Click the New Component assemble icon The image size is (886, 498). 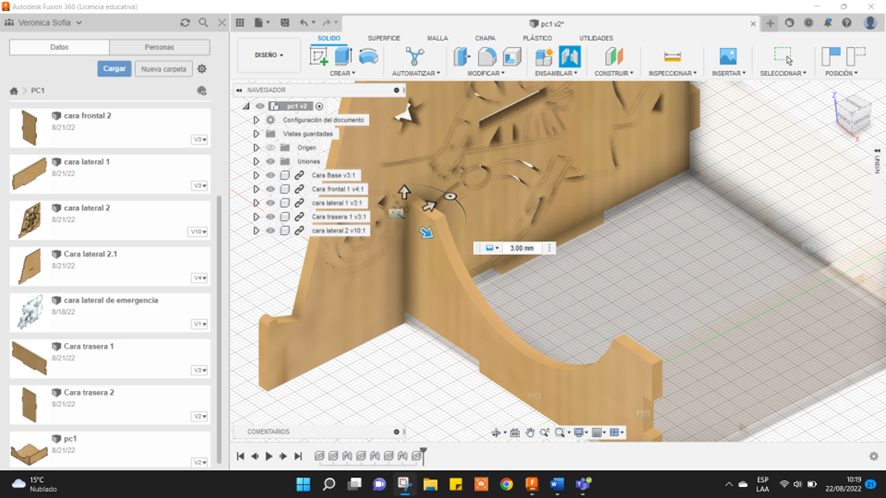pyautogui.click(x=544, y=57)
